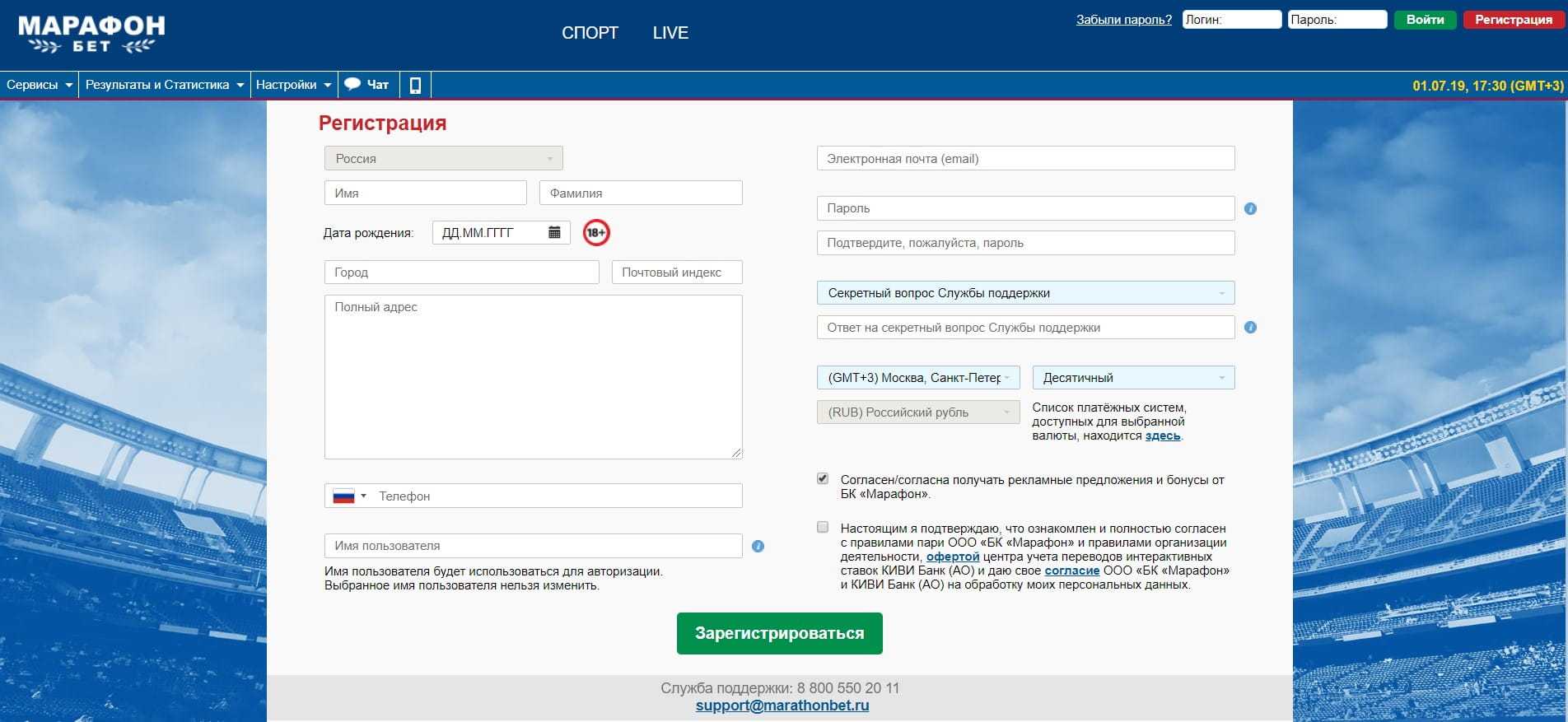Image resolution: width=1568 pixels, height=722 pixels.
Task: Open the согласие link
Action: pos(1072,571)
